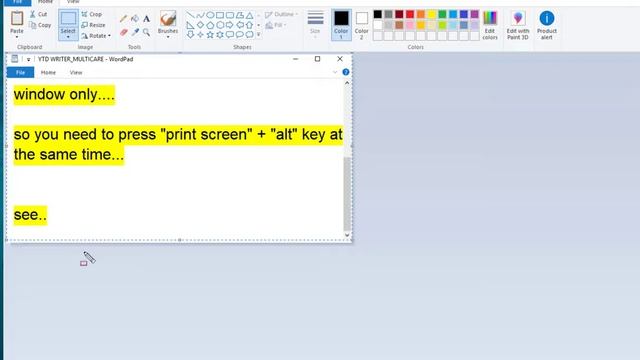Pick the orange color swatch
Viewport: 640px width, 360px height.
pos(420,14)
